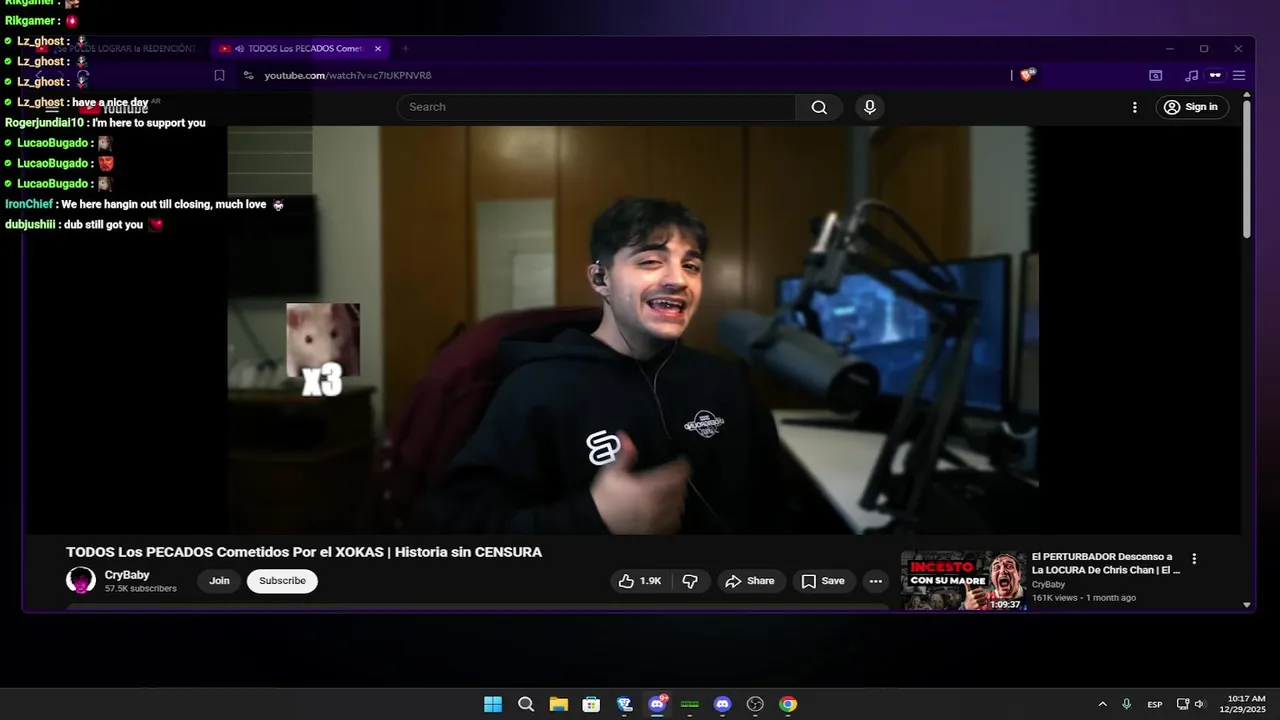1280x720 pixels.
Task: Focus the YouTube Search input field
Action: (x=596, y=107)
